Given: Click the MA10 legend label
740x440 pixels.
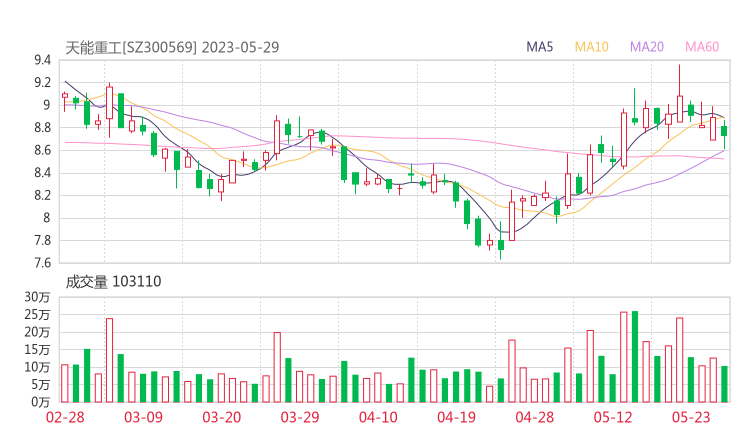Looking at the screenshot, I should [x=591, y=47].
